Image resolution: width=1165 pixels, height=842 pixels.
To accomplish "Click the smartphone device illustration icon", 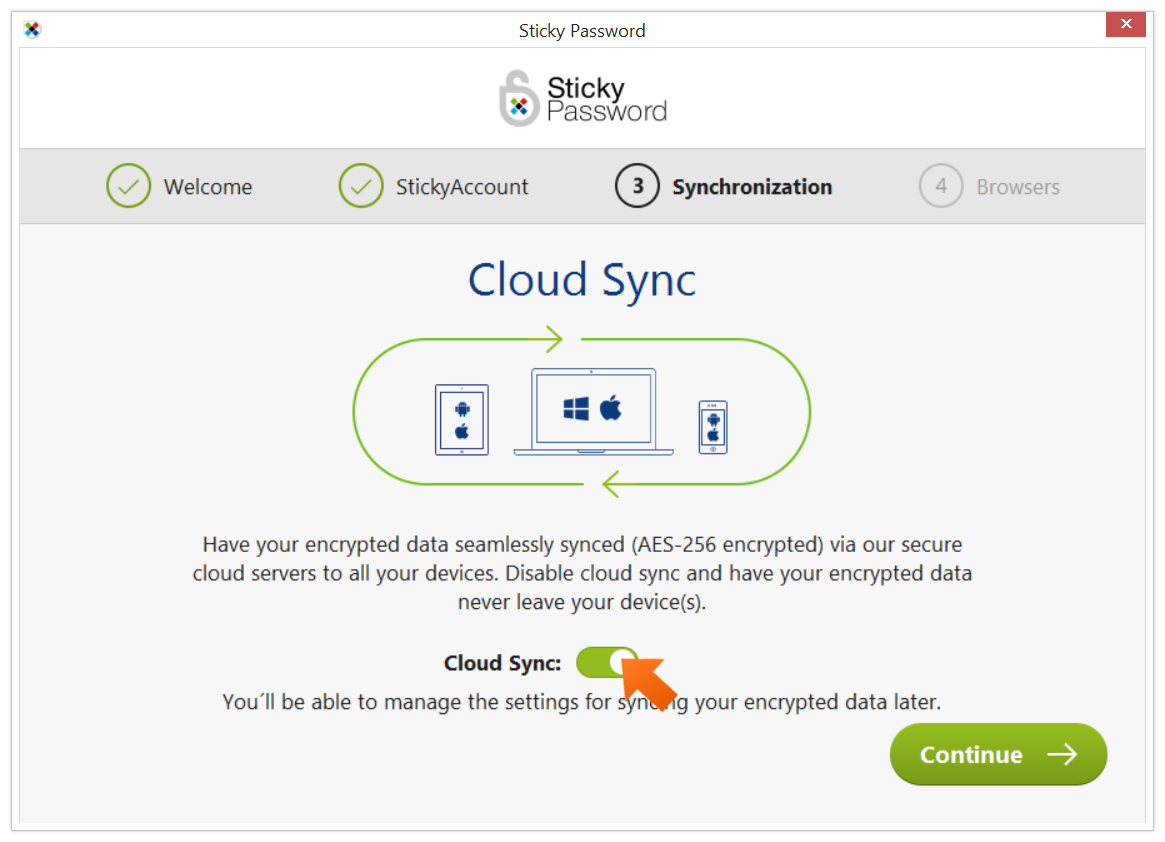I will click(713, 427).
